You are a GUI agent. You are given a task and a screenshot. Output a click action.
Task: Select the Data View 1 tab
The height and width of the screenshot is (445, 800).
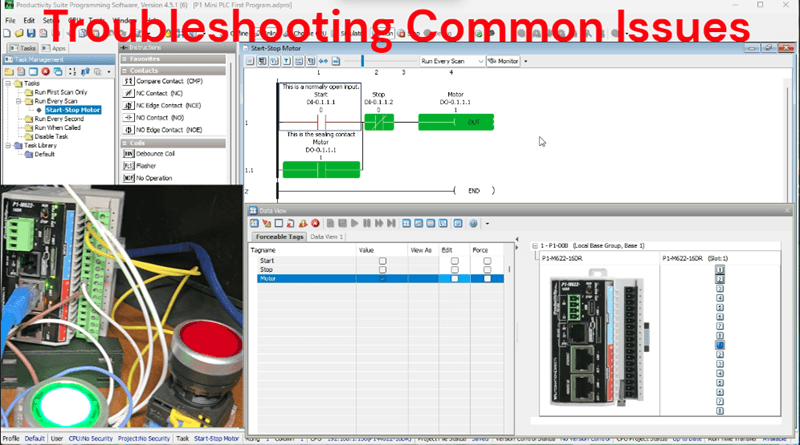click(327, 237)
